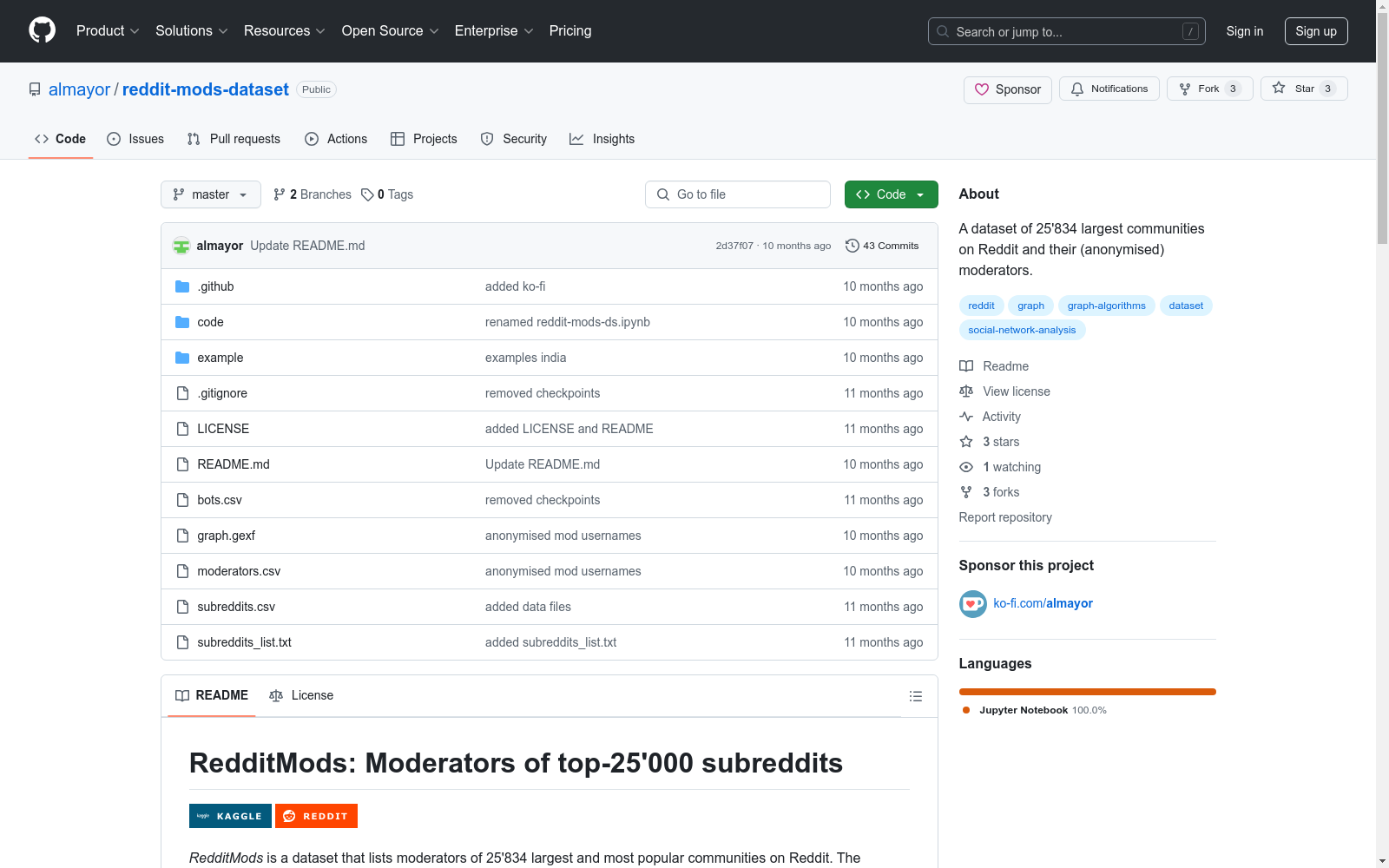Image resolution: width=1389 pixels, height=868 pixels.
Task: View the 2 Branches list
Action: pos(313,194)
